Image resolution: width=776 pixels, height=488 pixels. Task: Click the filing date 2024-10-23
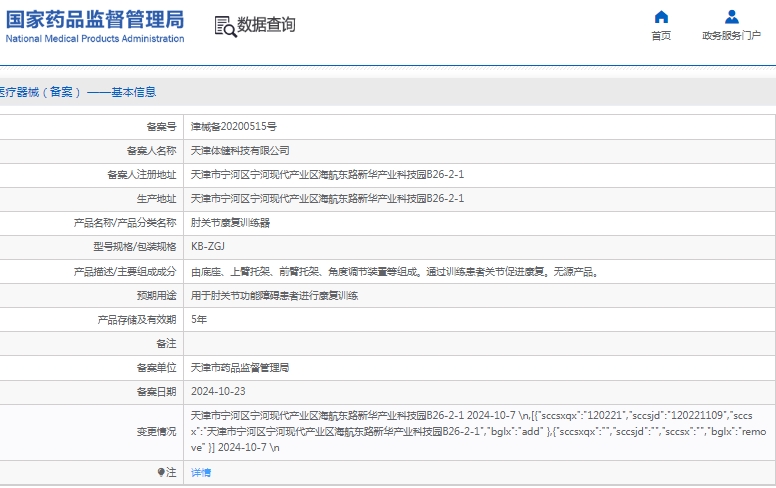(218, 391)
